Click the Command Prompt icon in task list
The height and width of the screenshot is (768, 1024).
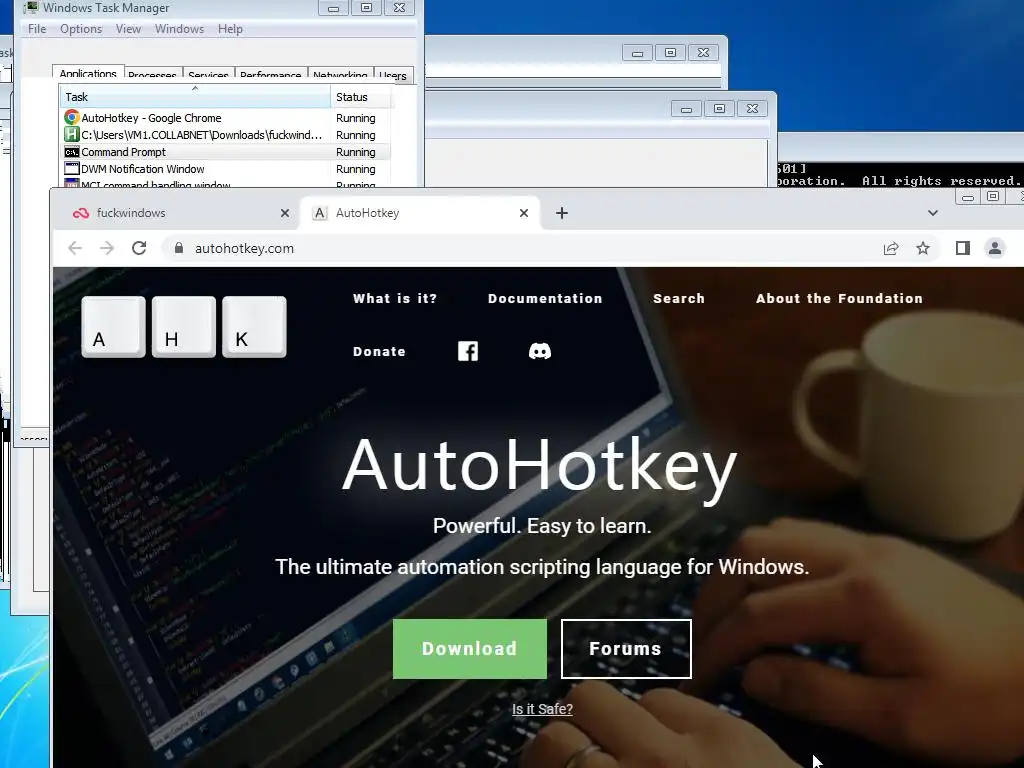[72, 152]
